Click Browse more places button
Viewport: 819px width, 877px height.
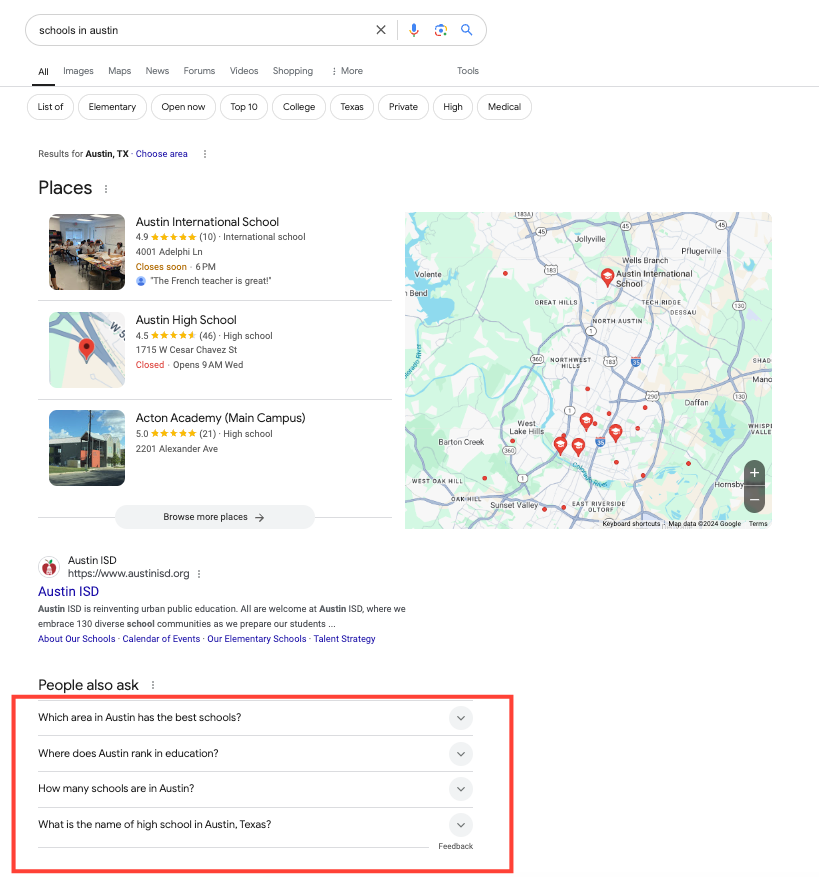click(x=215, y=517)
